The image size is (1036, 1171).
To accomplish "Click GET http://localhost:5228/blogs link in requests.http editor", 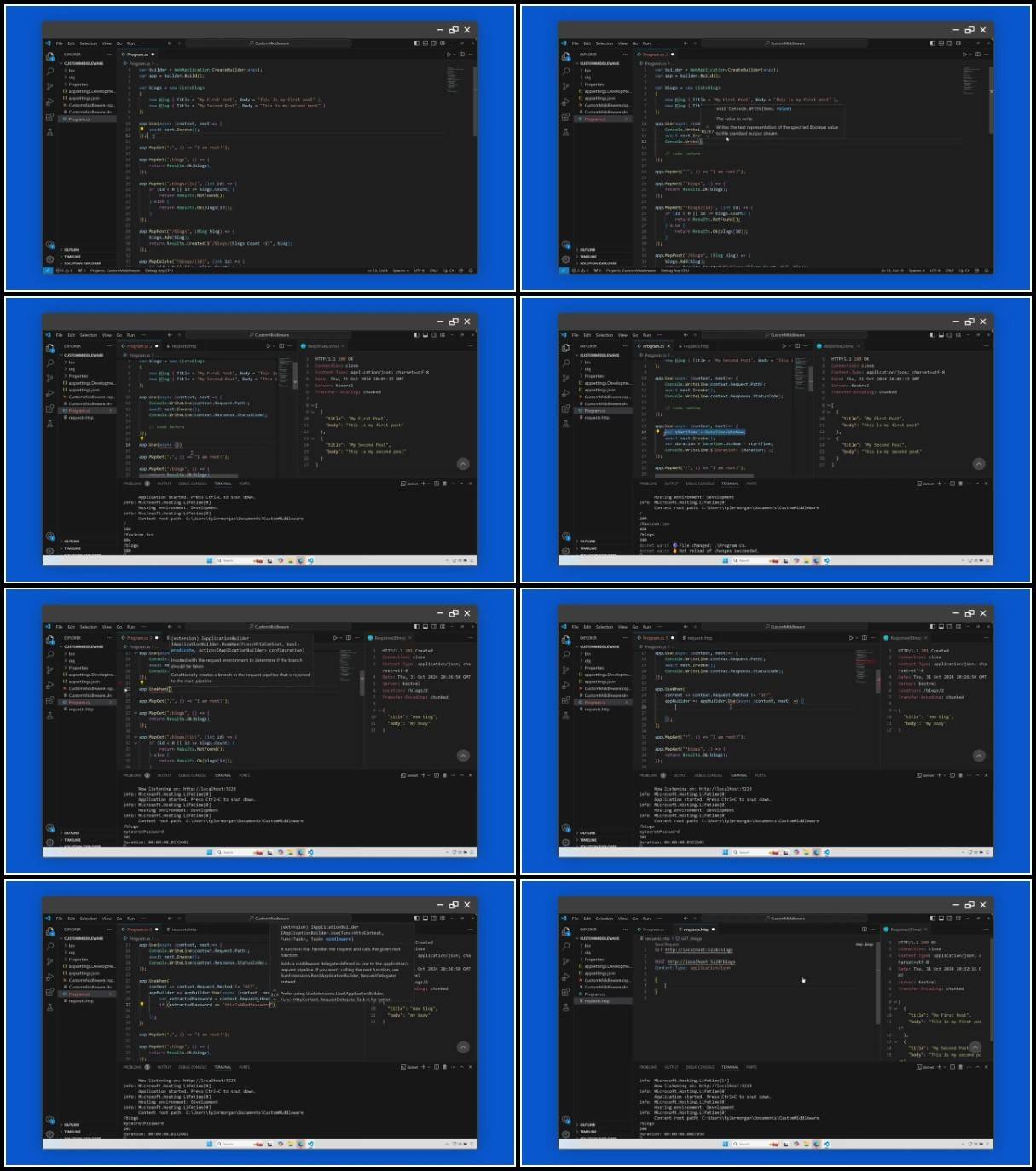I will point(698,950).
